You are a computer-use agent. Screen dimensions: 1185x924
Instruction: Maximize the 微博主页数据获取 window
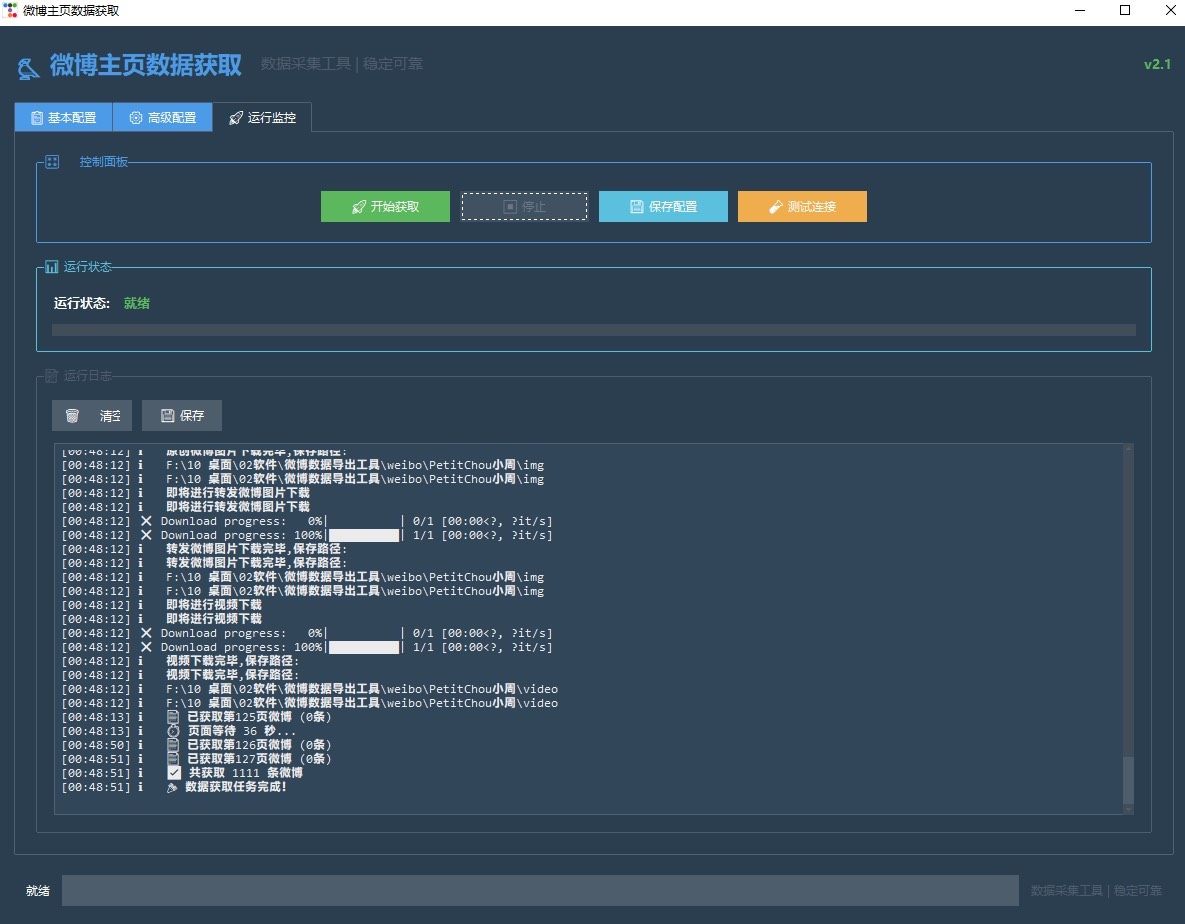[1125, 11]
